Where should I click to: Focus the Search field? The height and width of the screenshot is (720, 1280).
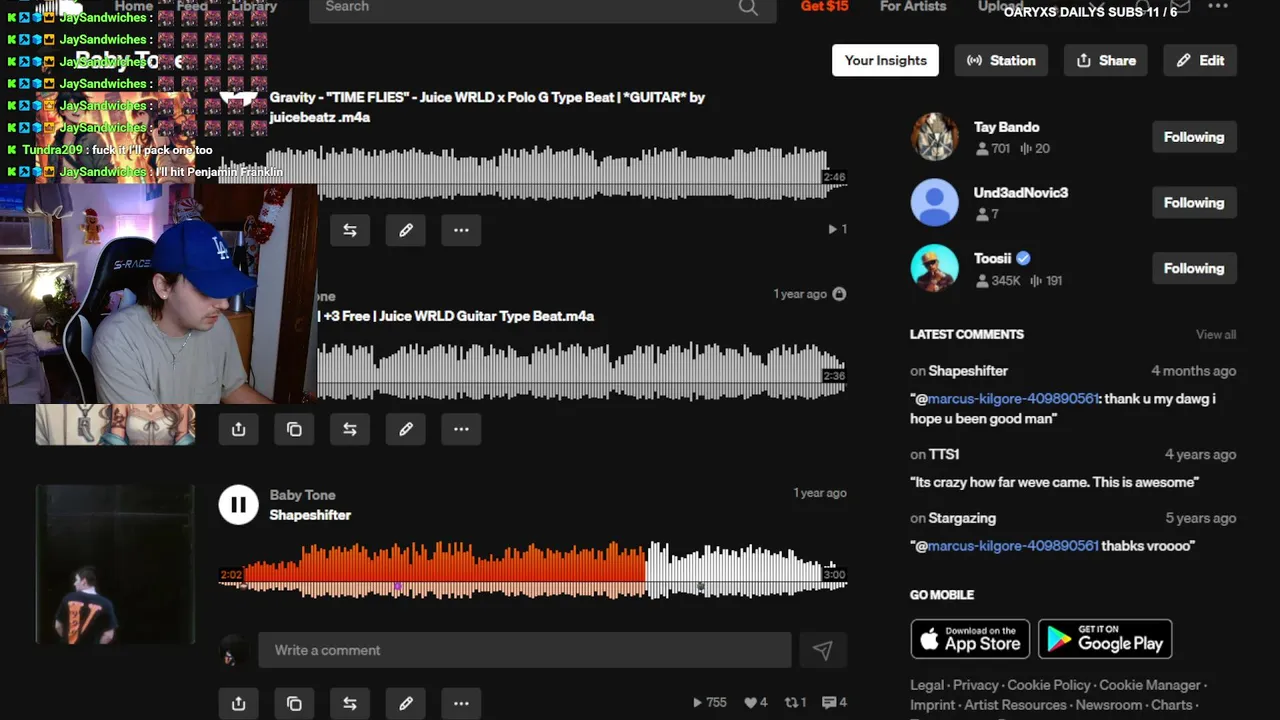pos(542,8)
